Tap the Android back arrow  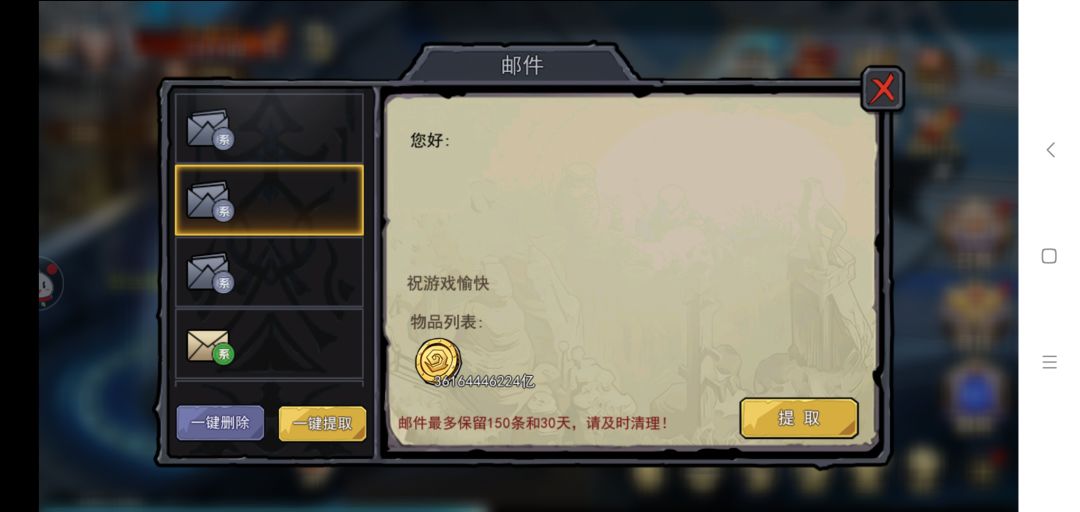point(1050,150)
